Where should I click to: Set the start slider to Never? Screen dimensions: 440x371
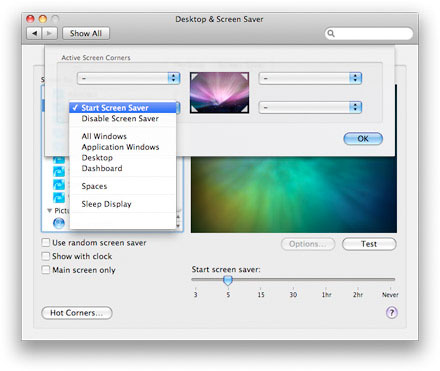(x=390, y=280)
